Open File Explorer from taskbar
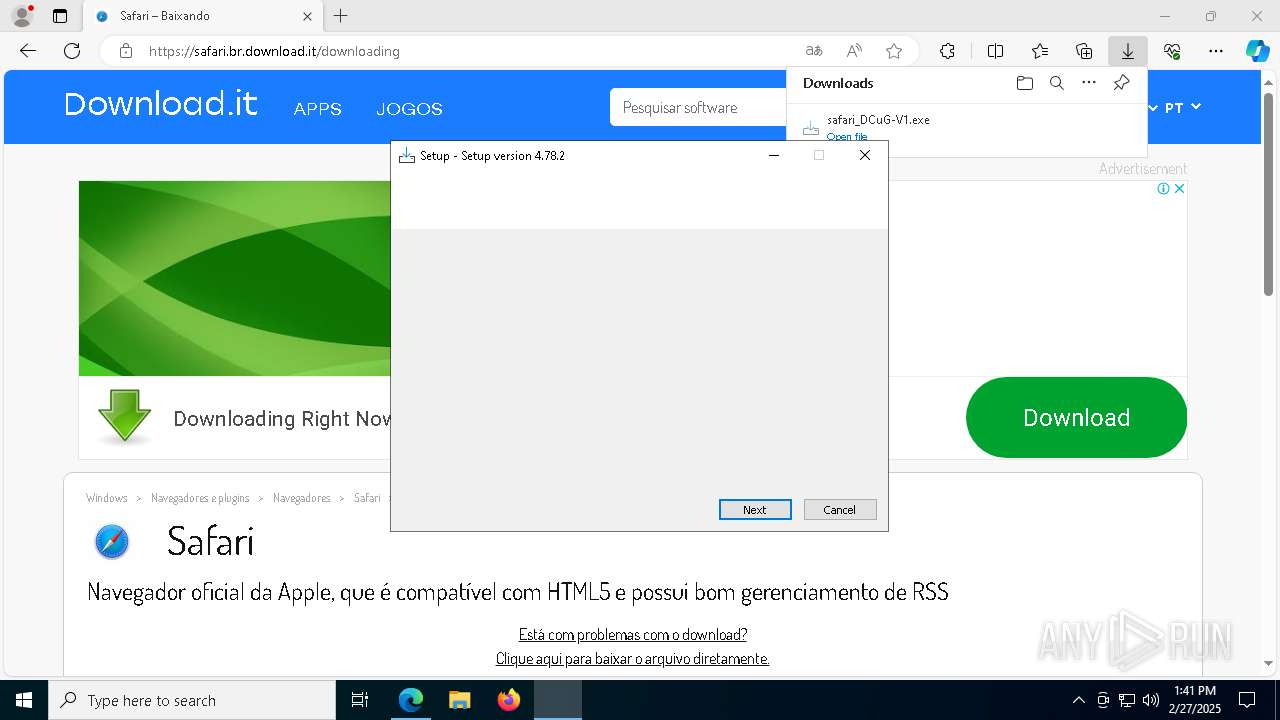This screenshot has width=1280, height=720. coord(460,700)
